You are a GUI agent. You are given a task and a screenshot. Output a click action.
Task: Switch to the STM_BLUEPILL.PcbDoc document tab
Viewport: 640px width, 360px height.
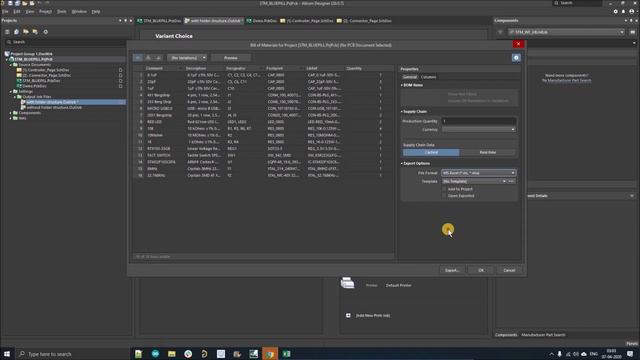159,21
